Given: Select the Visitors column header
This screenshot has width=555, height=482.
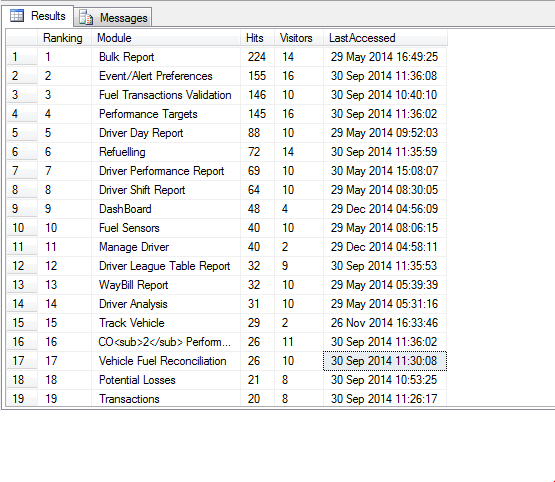Looking at the screenshot, I should [x=299, y=38].
